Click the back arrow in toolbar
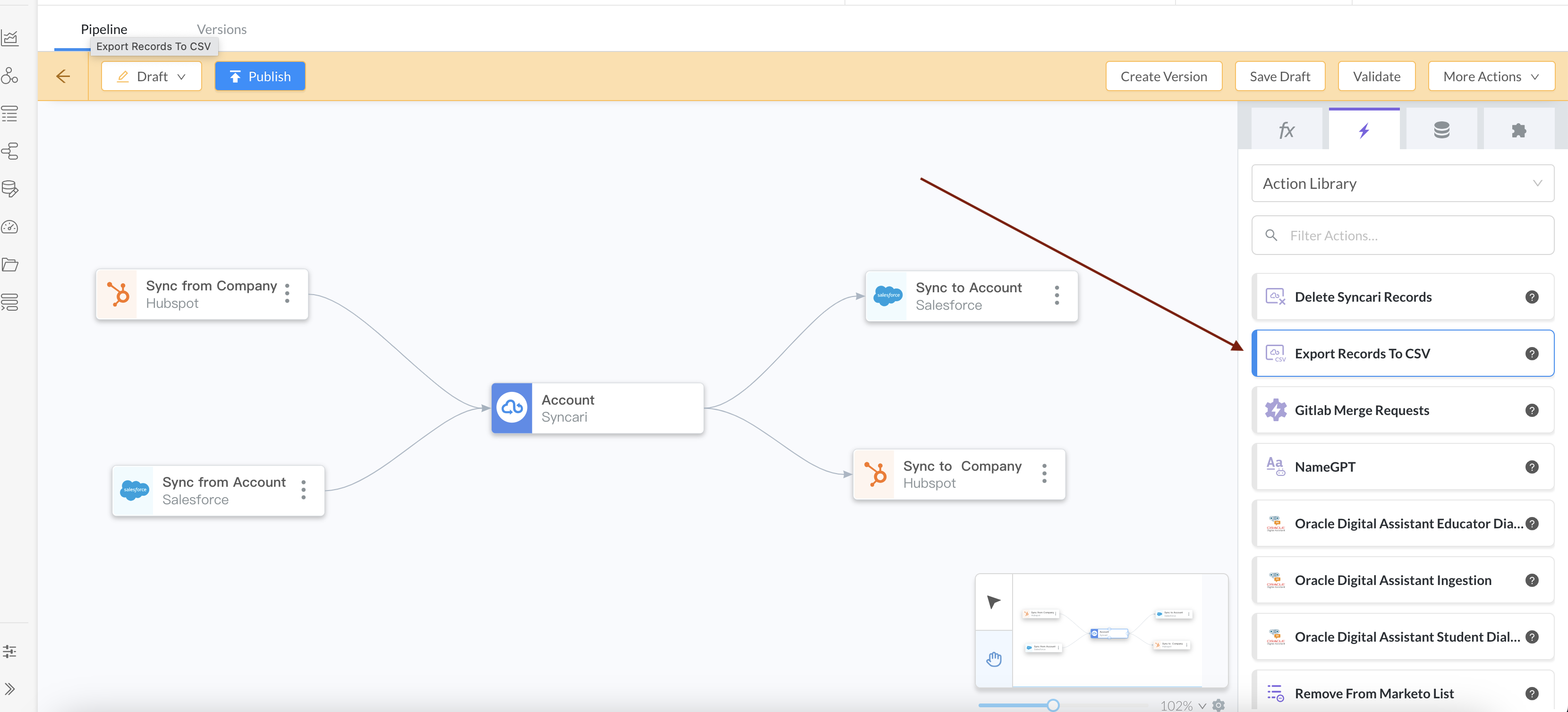Screen dimensions: 1568x712 tap(63, 76)
